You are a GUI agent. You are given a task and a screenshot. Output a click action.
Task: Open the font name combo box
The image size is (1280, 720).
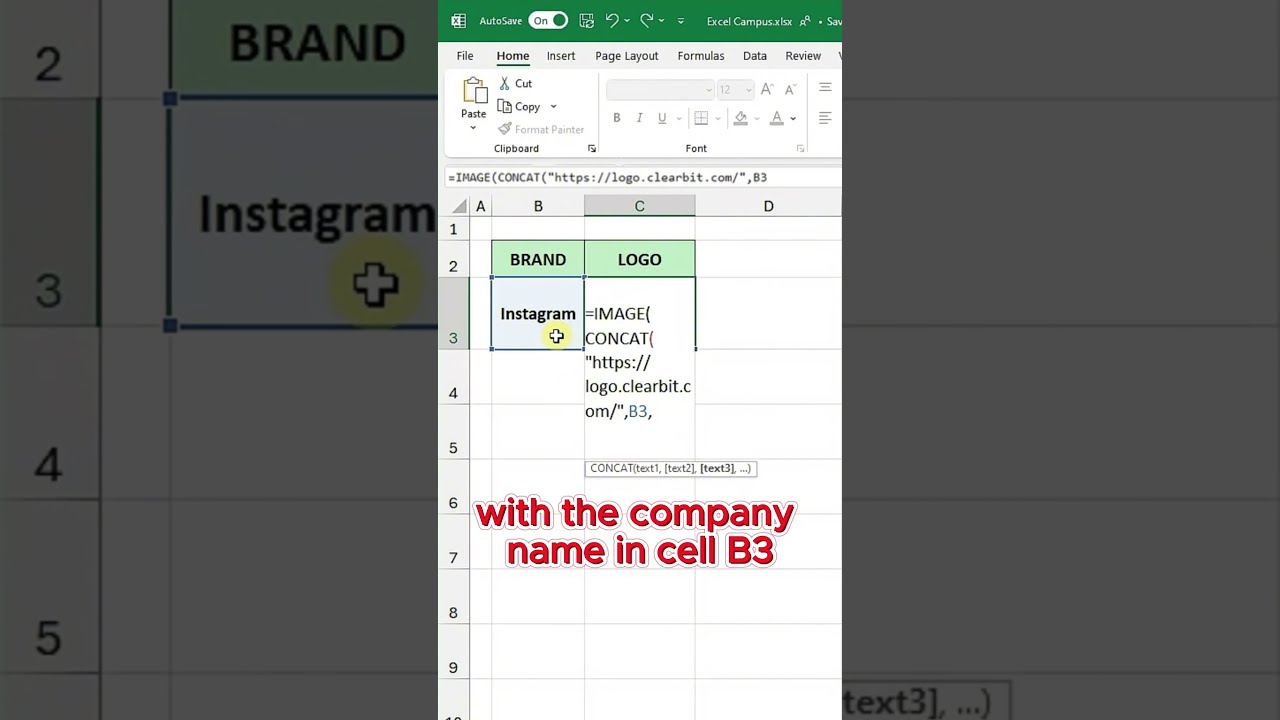coord(660,90)
